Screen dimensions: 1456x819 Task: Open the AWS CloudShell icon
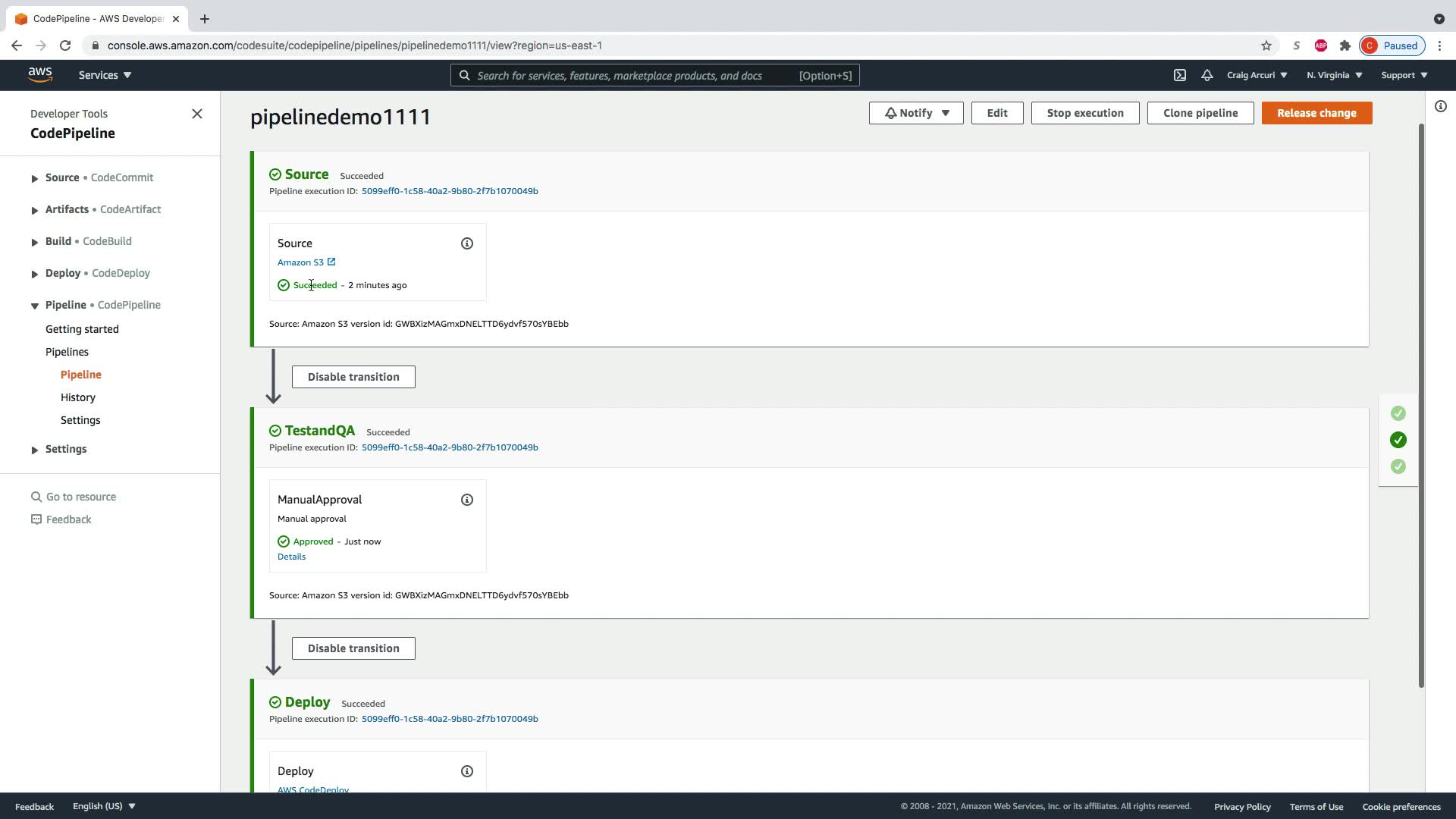click(1180, 75)
